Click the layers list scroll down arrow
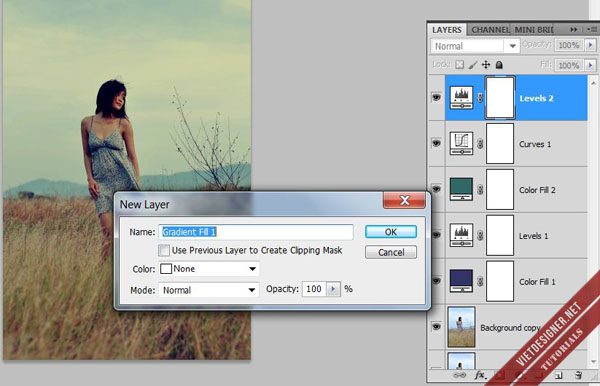600x386 pixels. tap(593, 361)
